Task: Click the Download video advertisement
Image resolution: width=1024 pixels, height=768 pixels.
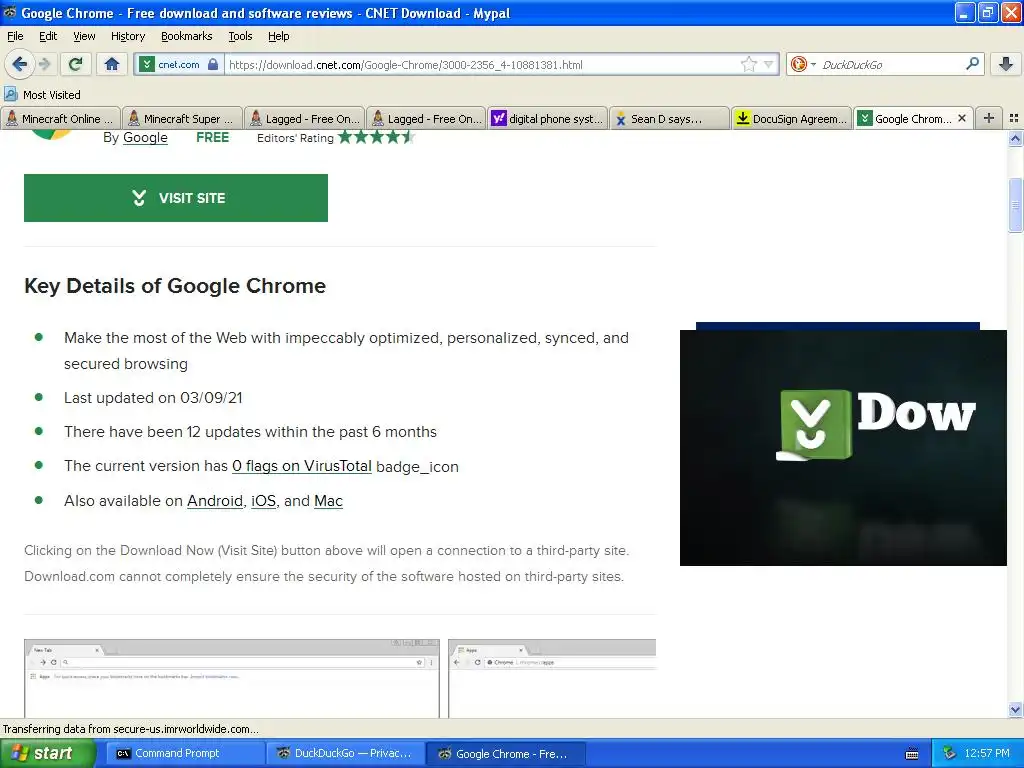Action: tap(843, 447)
